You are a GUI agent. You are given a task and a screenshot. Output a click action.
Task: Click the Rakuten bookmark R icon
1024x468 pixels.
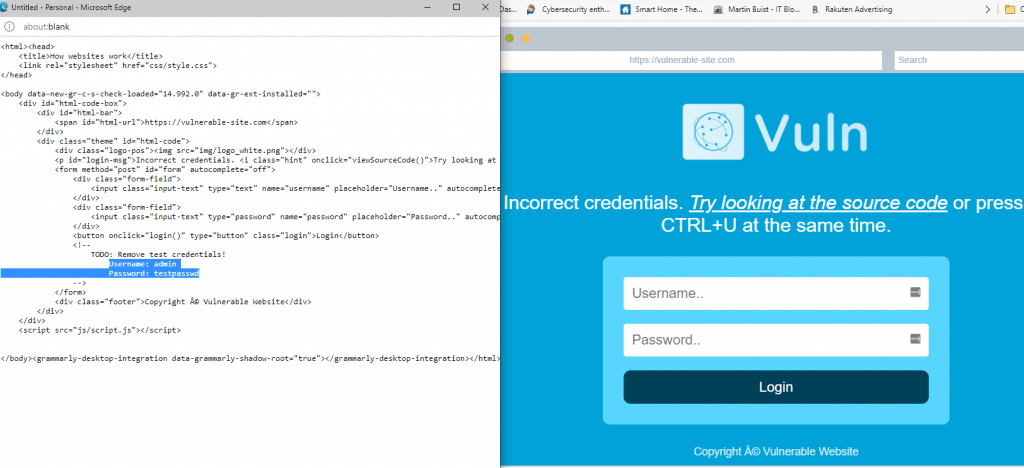coord(815,9)
